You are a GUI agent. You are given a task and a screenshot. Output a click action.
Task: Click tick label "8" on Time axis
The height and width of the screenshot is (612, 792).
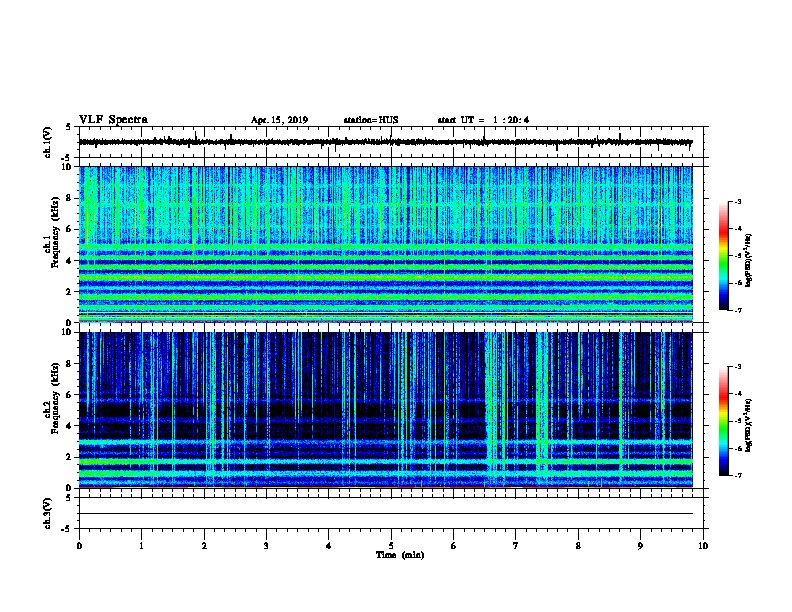tap(578, 545)
